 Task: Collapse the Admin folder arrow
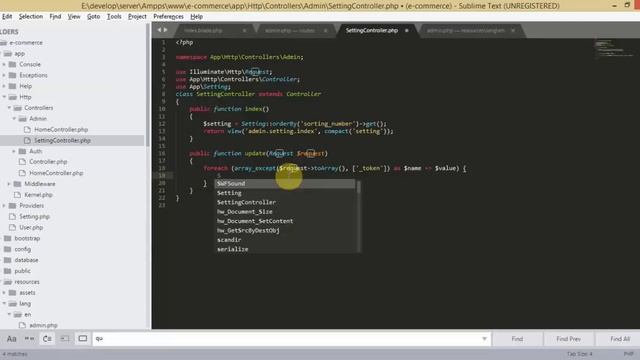tap(14, 119)
